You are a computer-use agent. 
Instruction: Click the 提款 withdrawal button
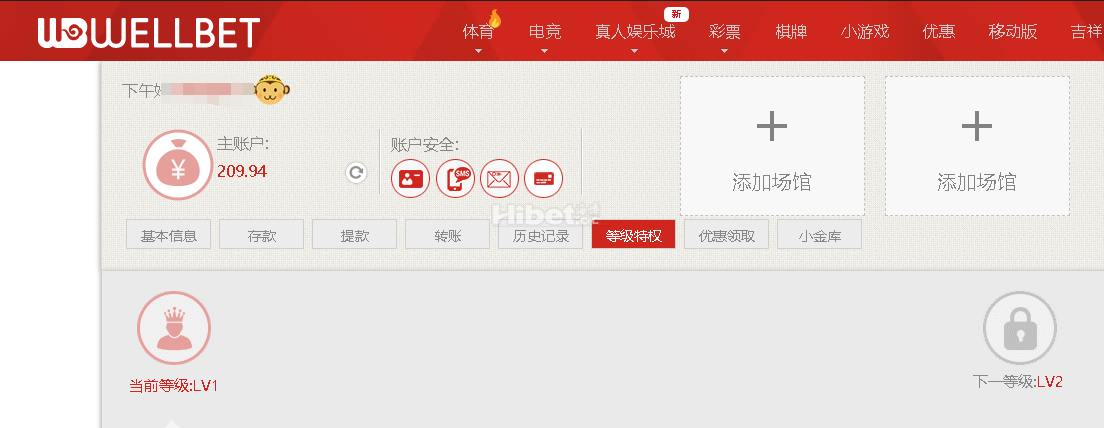[354, 236]
